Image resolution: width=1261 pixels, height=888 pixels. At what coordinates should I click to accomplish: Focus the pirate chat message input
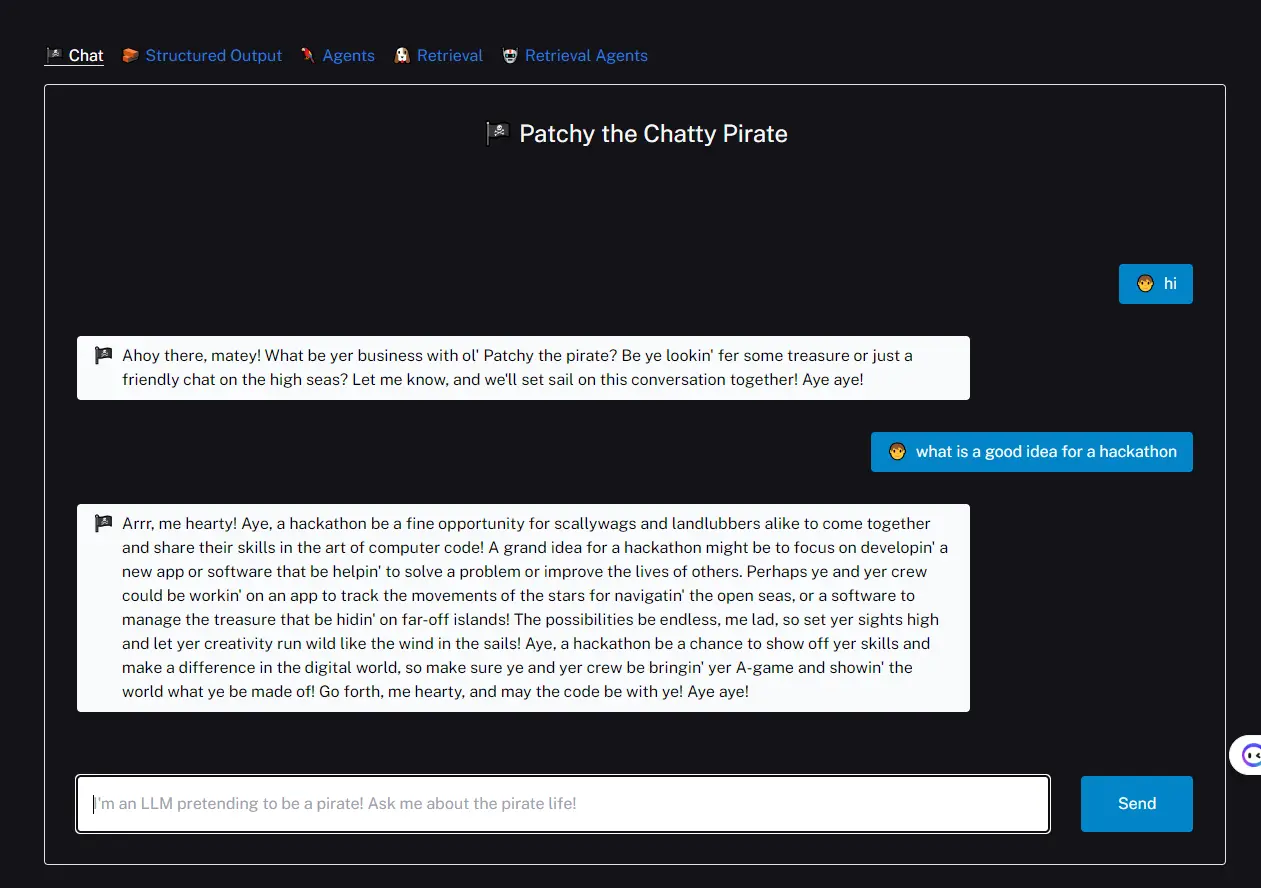(563, 804)
